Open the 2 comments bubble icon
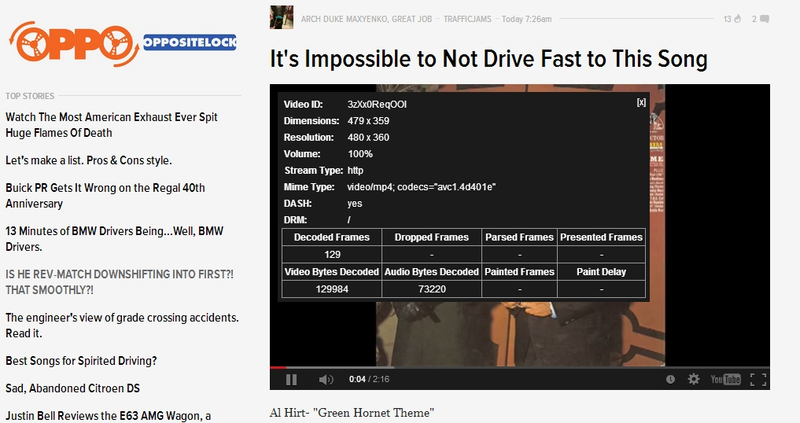This screenshot has width=800, height=423. pyautogui.click(x=760, y=19)
